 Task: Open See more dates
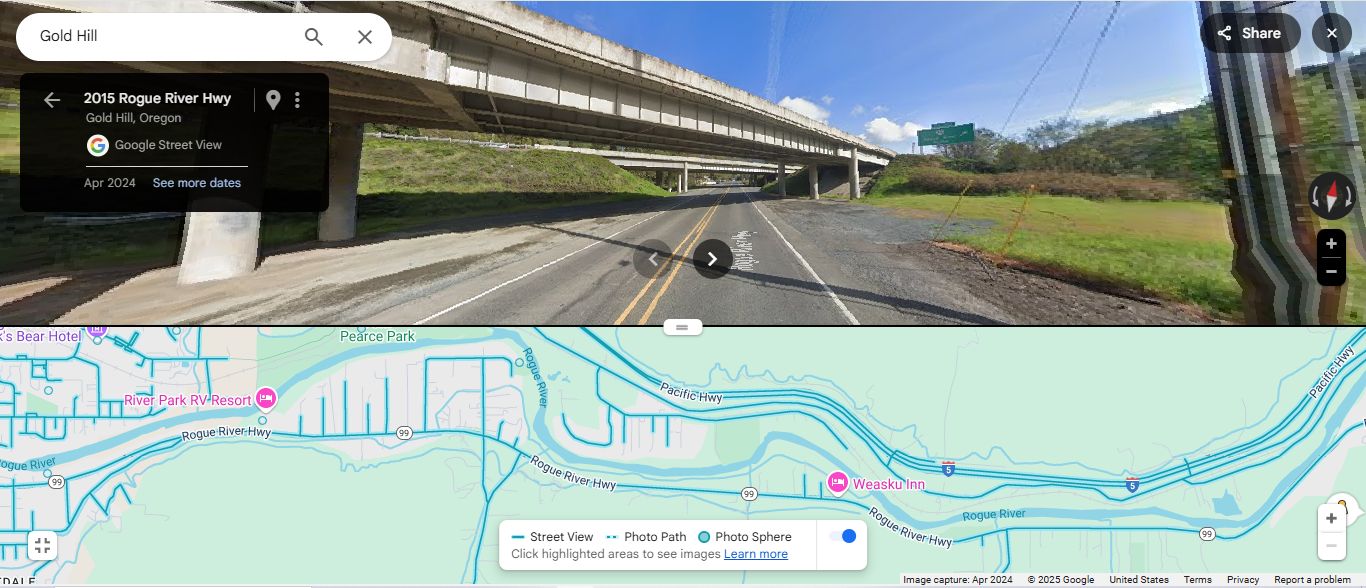tap(197, 183)
